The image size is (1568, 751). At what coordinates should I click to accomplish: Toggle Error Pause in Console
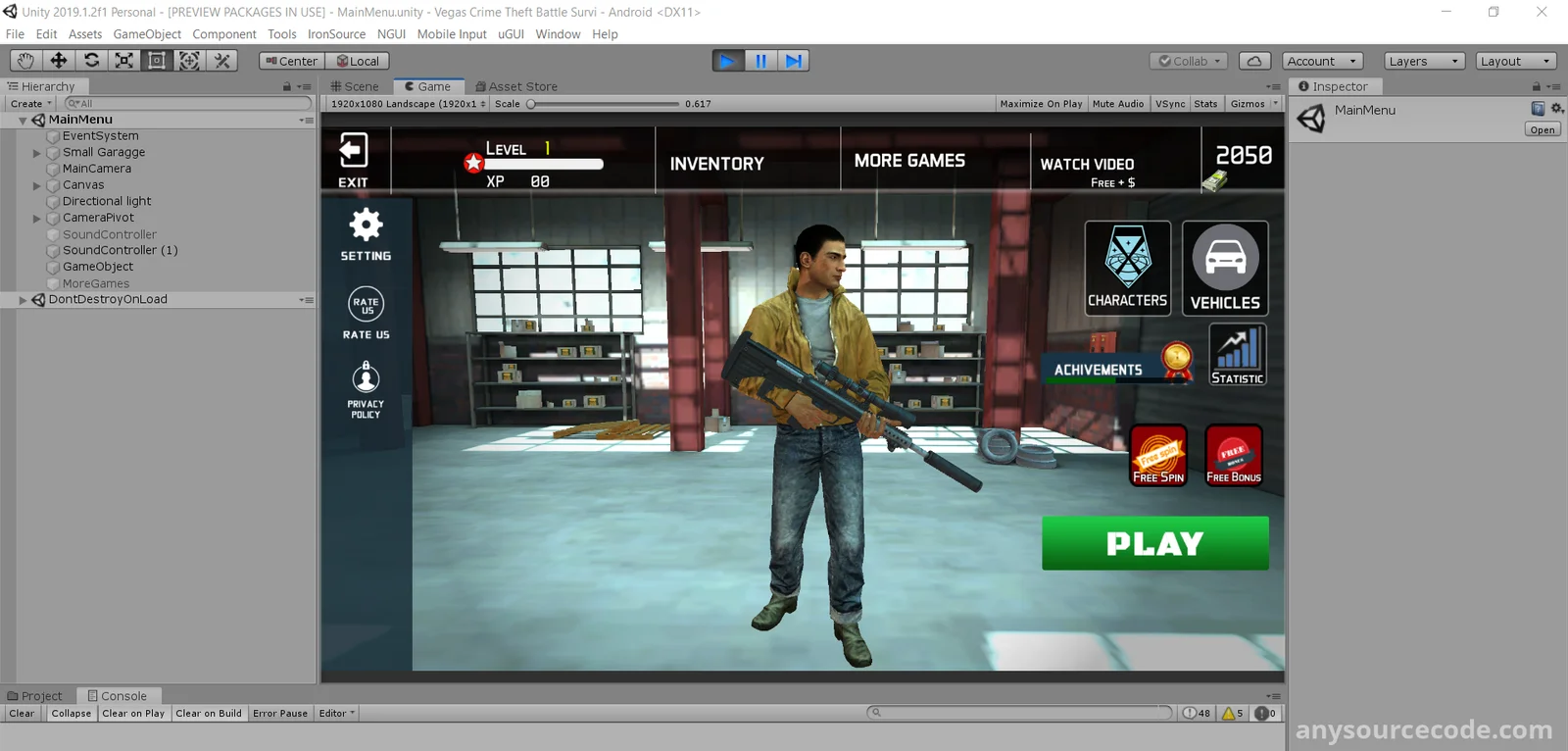[279, 714]
